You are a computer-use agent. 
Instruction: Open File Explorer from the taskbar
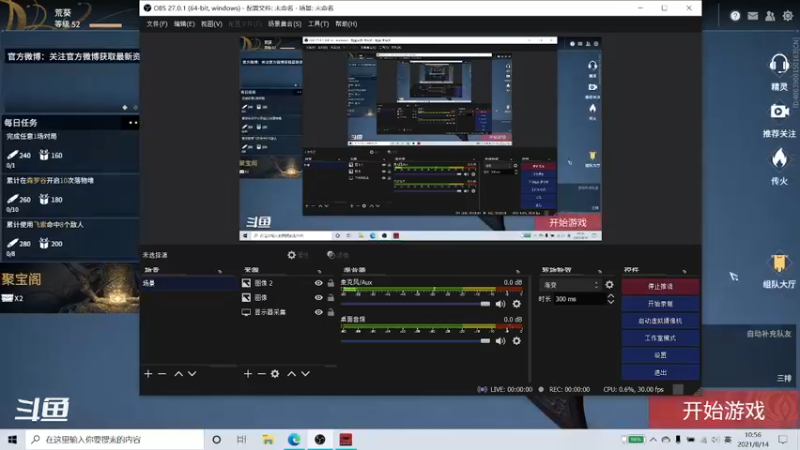(268, 439)
